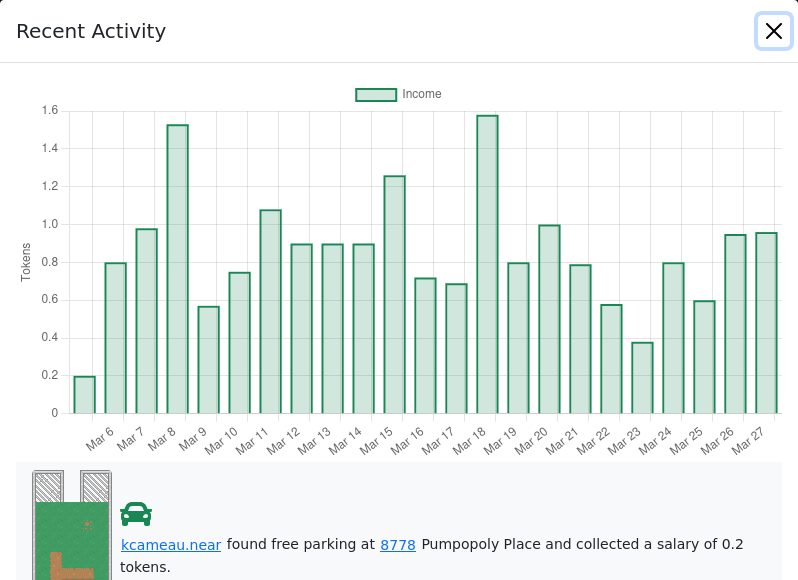798x580 pixels.
Task: Click the Mar 20 income bar
Action: pos(550,319)
